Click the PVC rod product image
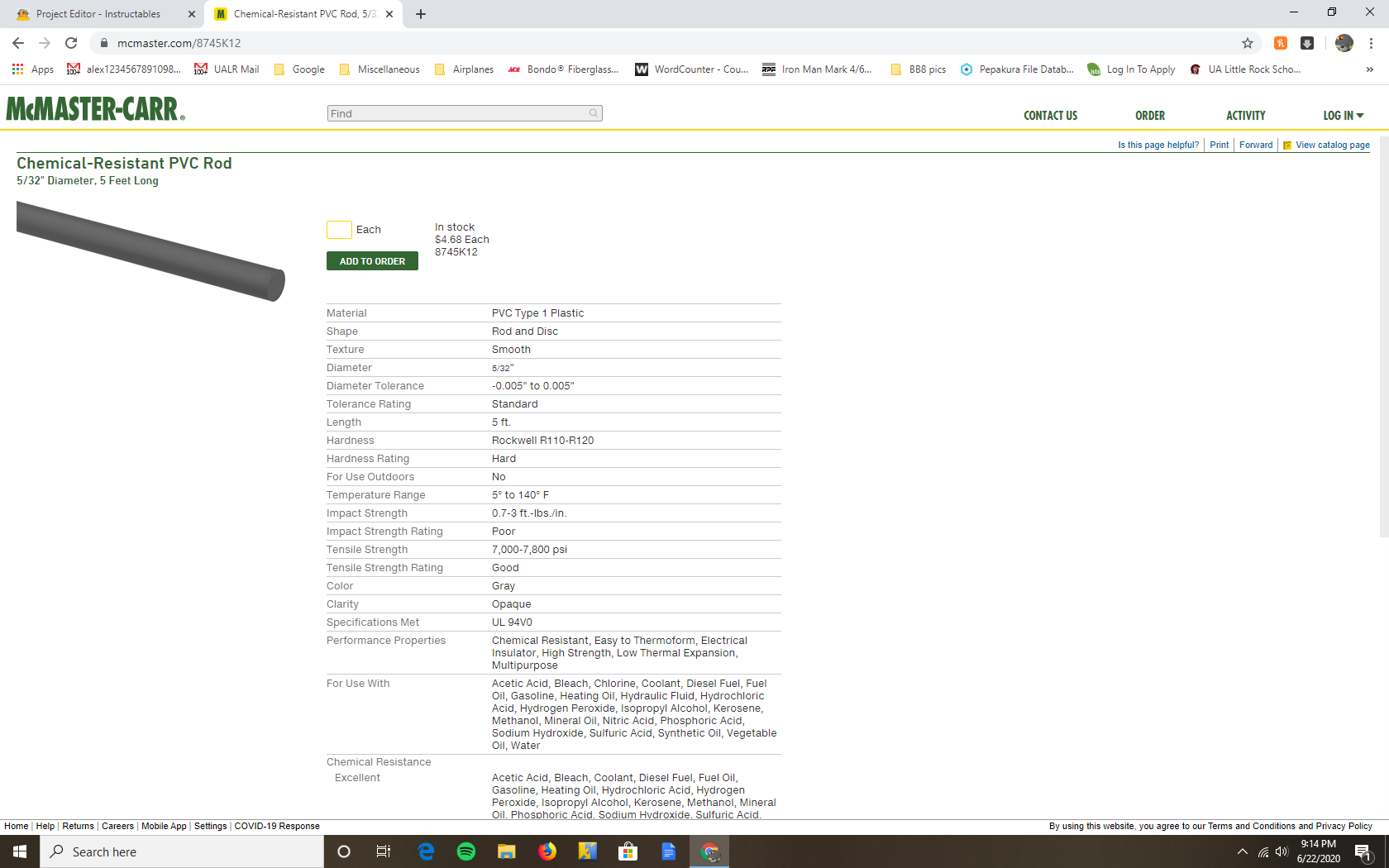Viewport: 1389px width, 868px height. (x=150, y=250)
